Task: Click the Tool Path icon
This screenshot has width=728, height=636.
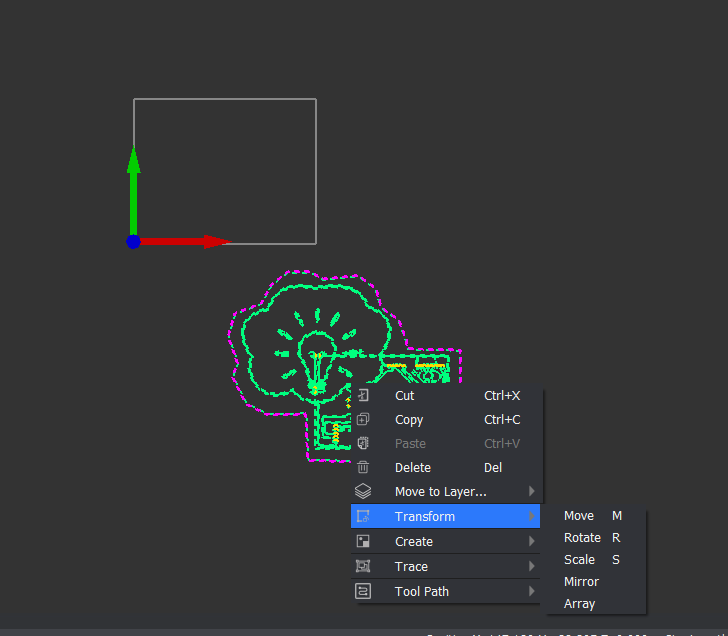Action: 363,591
